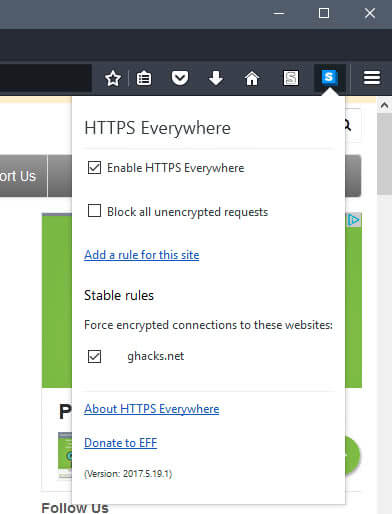The width and height of the screenshot is (392, 514).
Task: Toggle the blue HTTPS Everywhere toolbar icon
Action: pos(329,78)
